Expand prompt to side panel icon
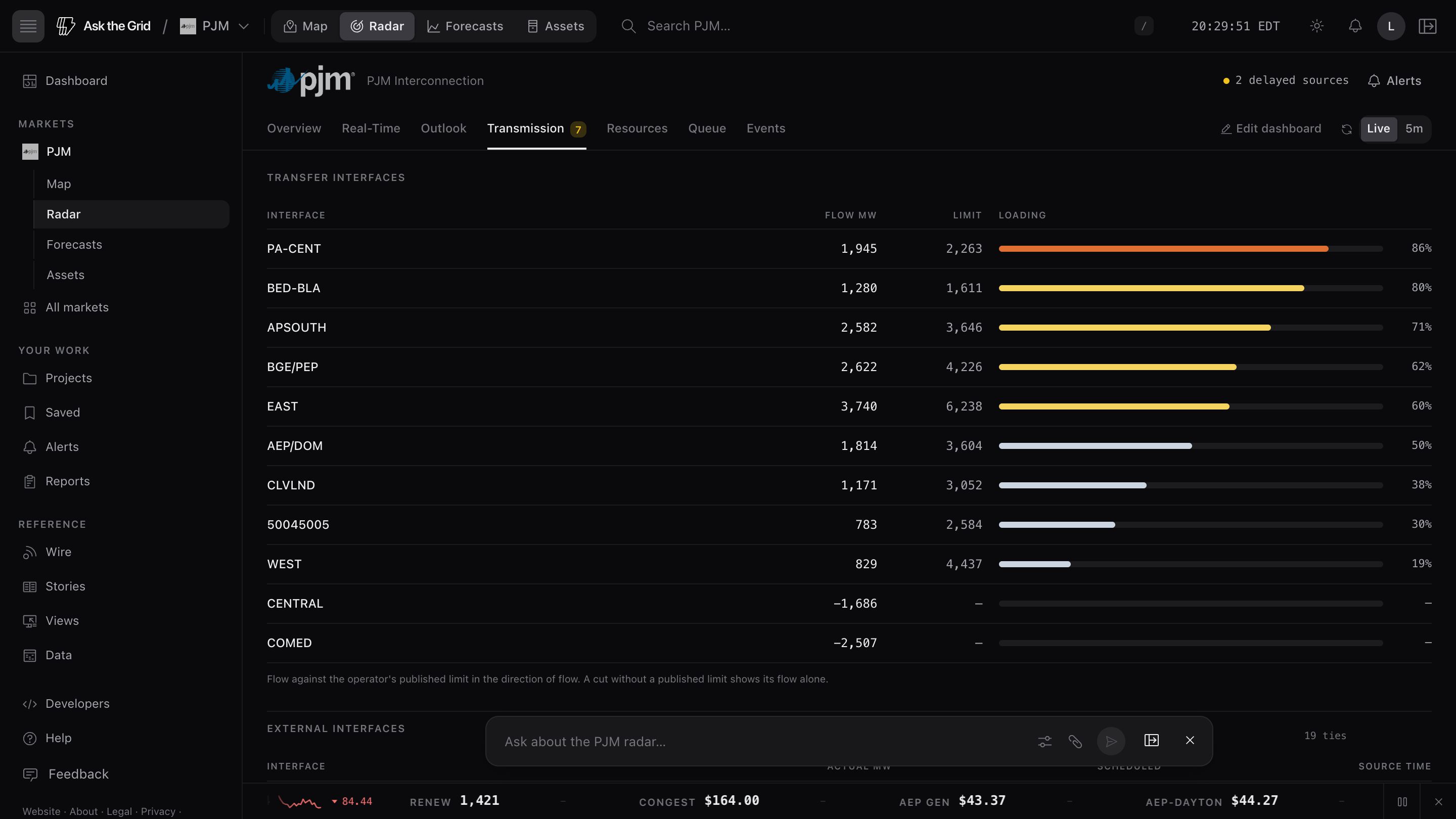1456x819 pixels. pyautogui.click(x=1151, y=741)
